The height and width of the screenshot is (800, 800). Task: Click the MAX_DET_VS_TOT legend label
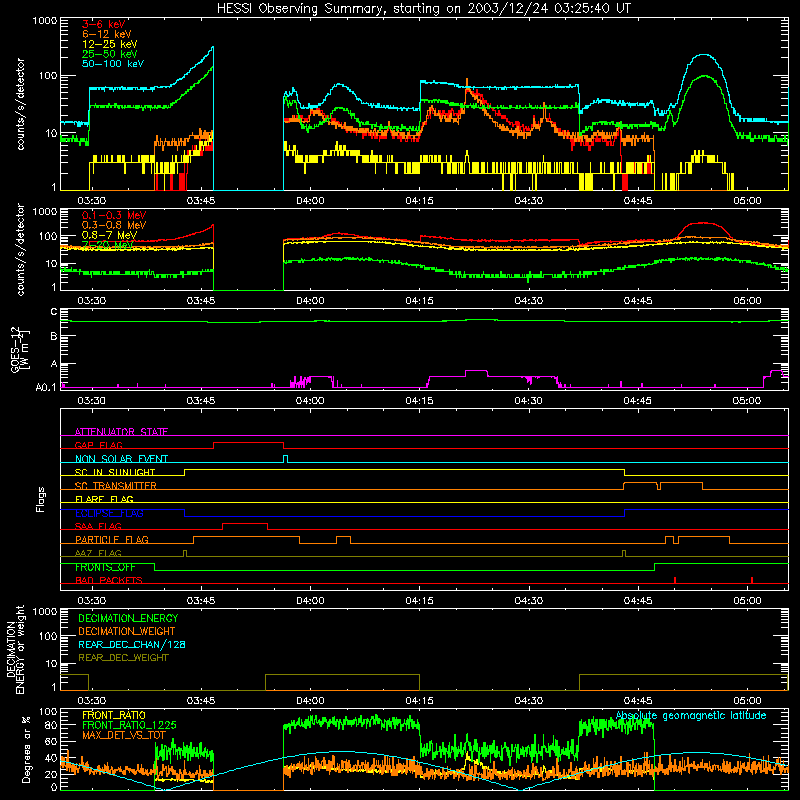click(x=124, y=735)
